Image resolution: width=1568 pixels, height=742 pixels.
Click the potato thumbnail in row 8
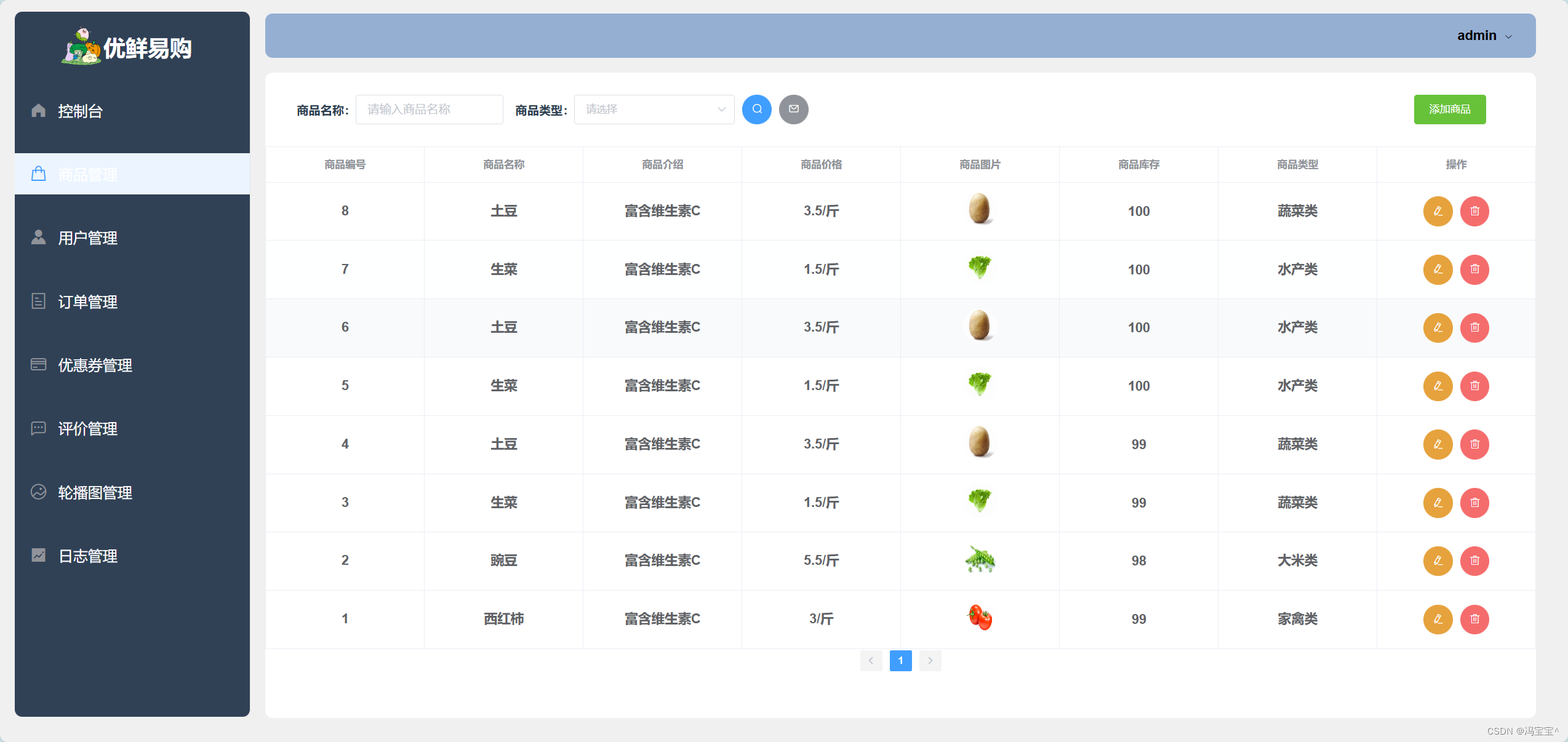point(979,209)
